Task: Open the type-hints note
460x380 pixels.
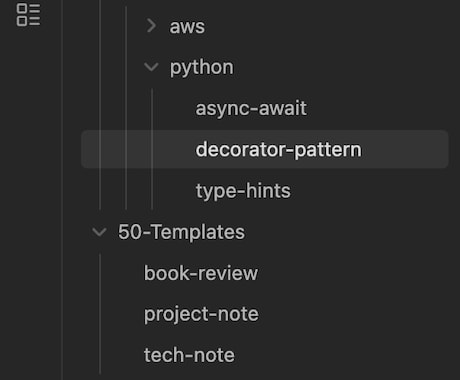Action: click(243, 191)
